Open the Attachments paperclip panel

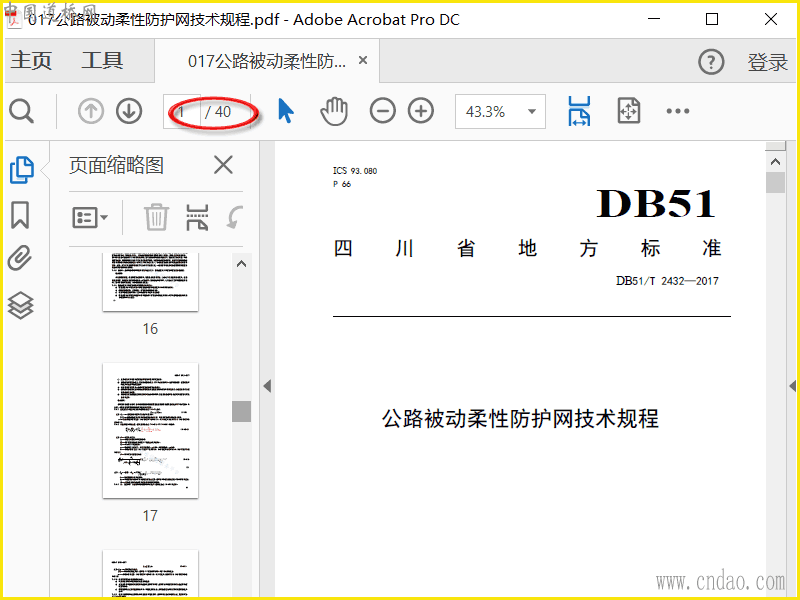[x=20, y=258]
